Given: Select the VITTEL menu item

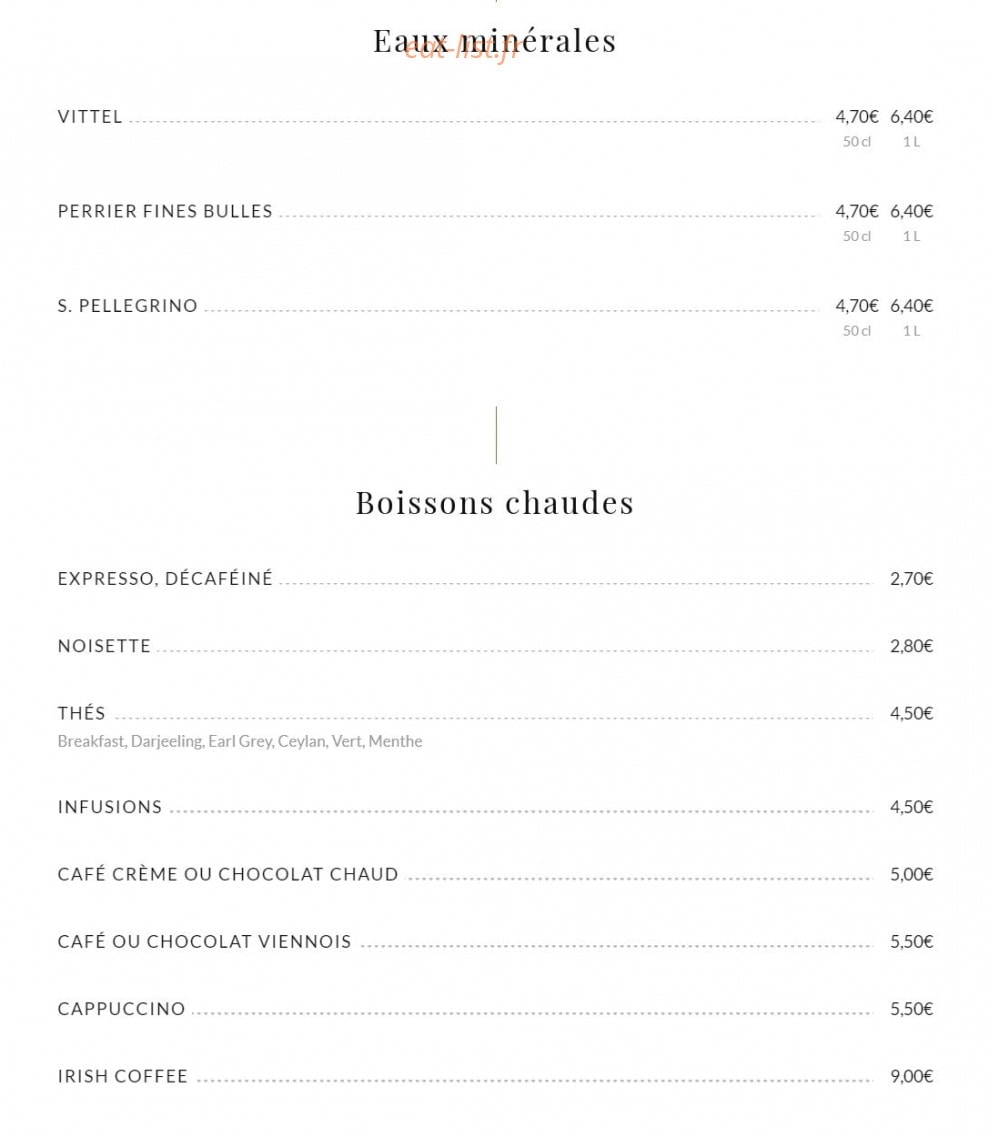Looking at the screenshot, I should 90,117.
